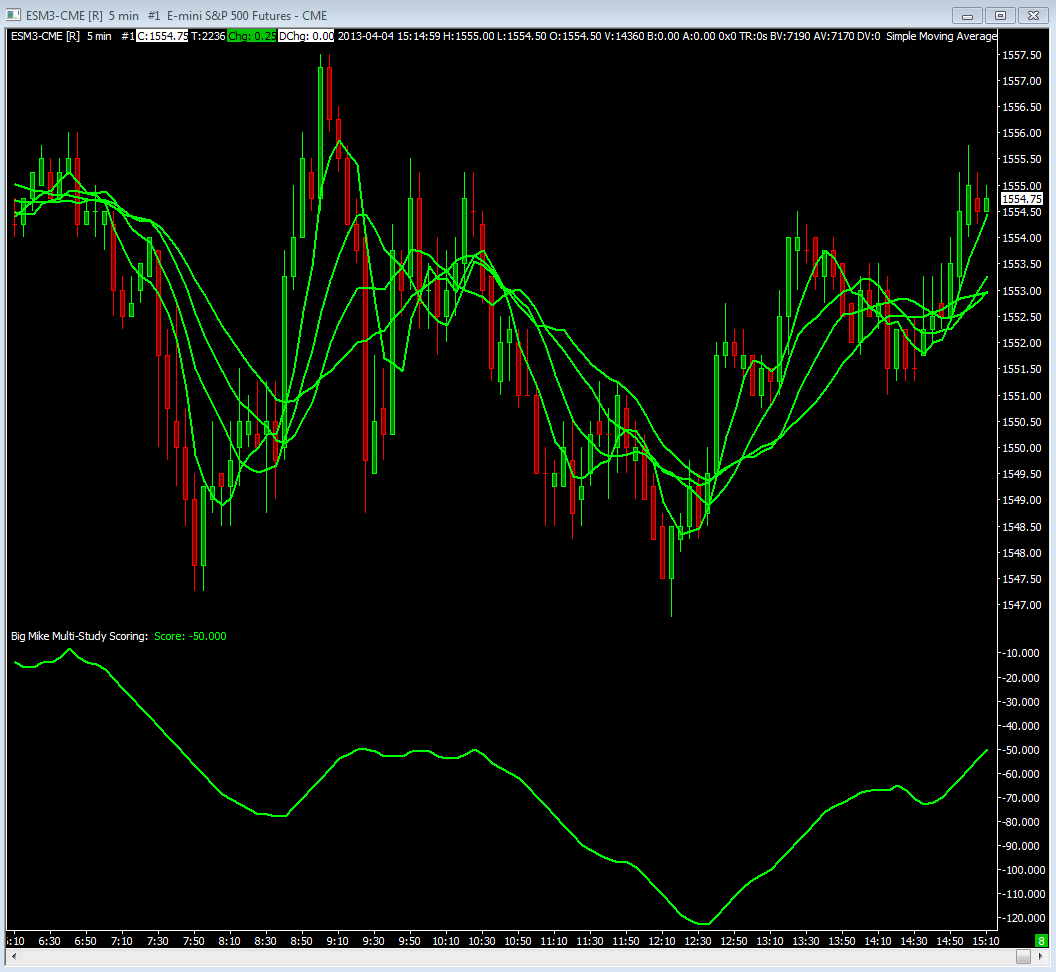Click the 13:50 time axis label

[x=842, y=941]
